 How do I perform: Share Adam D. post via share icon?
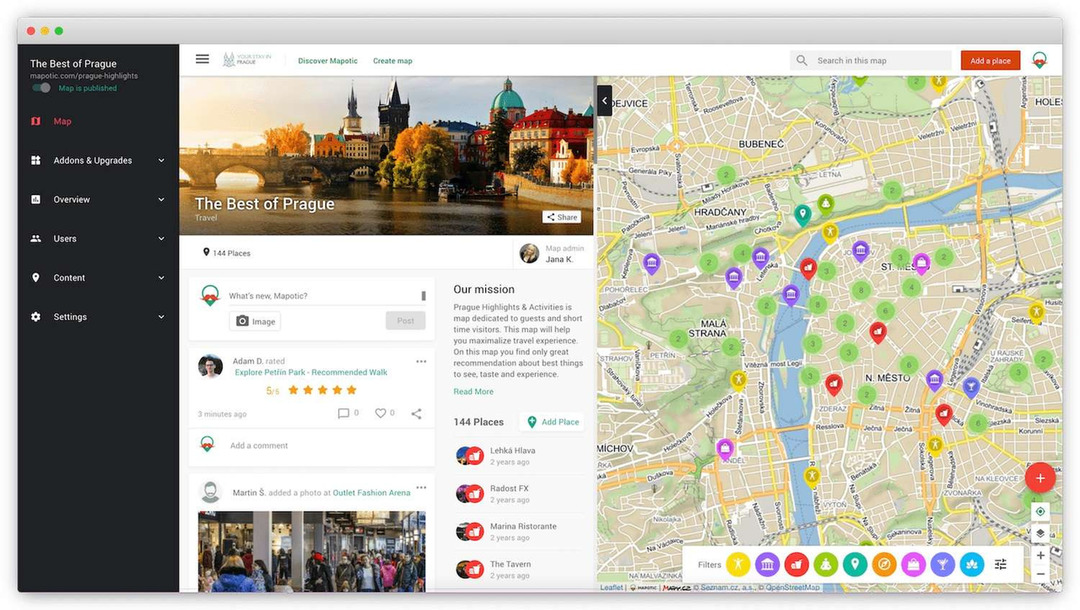pos(417,413)
